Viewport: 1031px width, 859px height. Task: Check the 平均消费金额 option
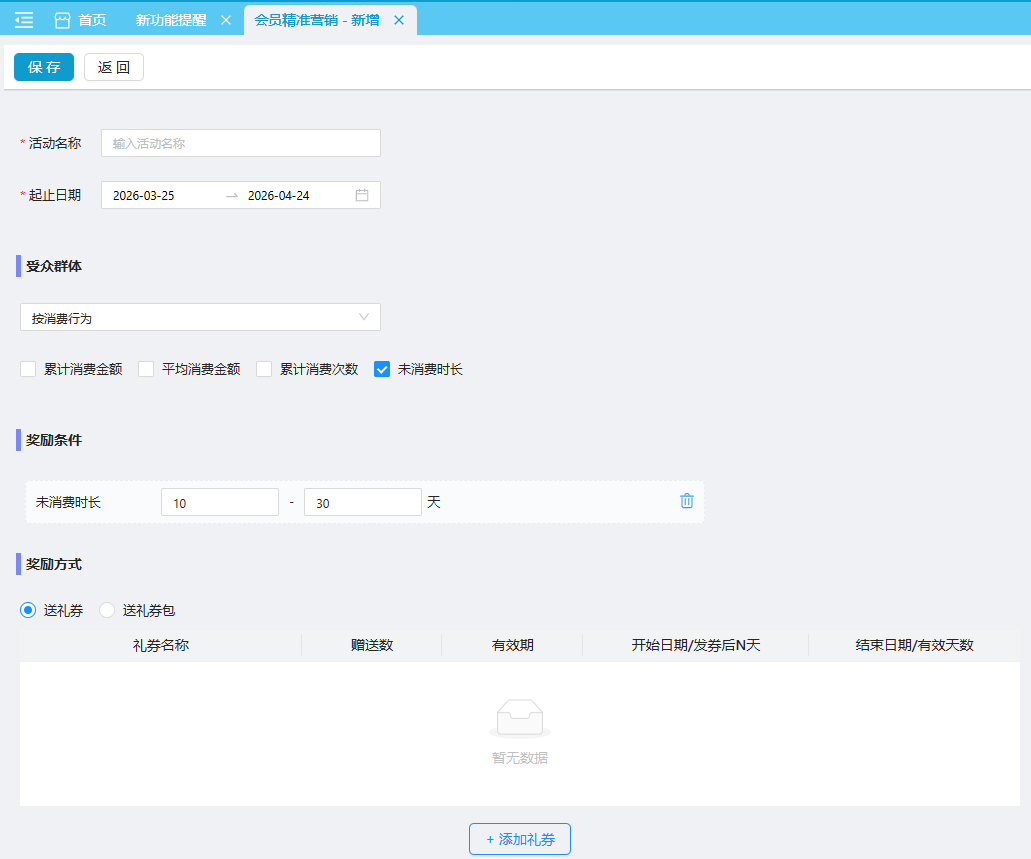pos(146,369)
